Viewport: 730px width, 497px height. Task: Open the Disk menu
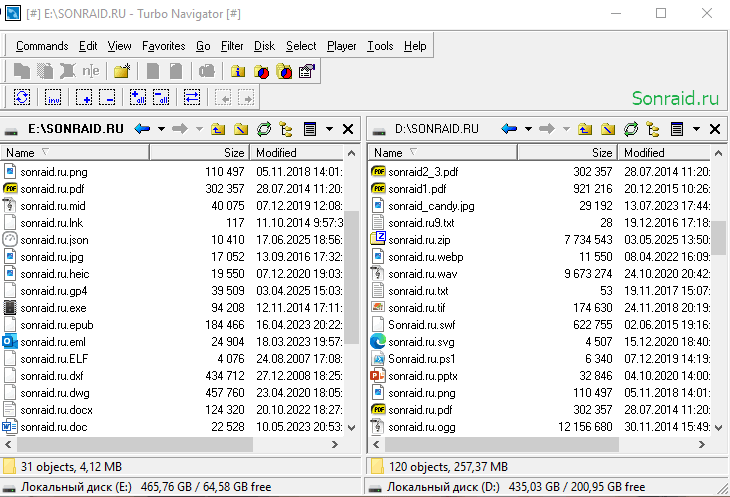[x=264, y=46]
